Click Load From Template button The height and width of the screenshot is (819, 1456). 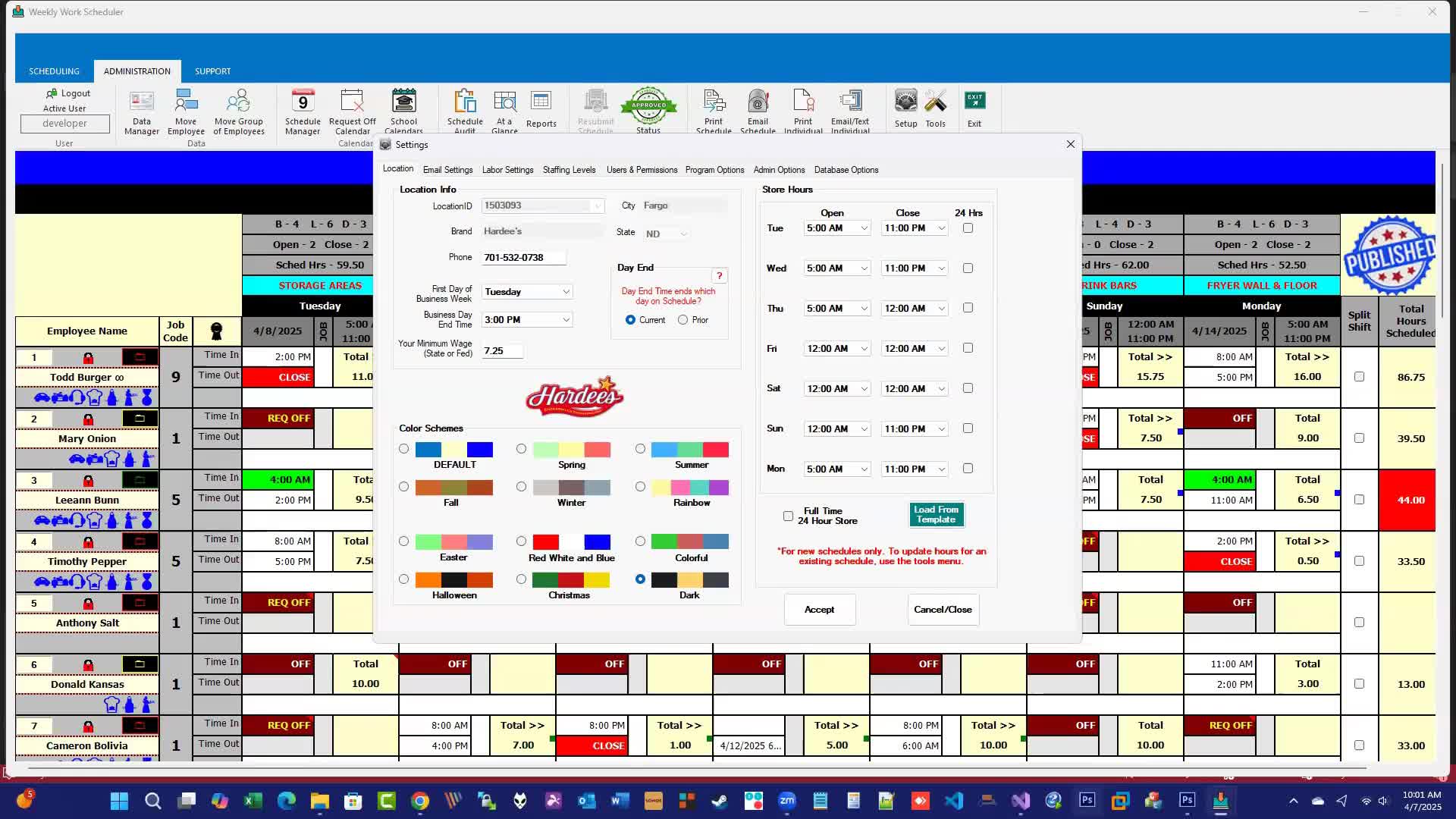[936, 515]
